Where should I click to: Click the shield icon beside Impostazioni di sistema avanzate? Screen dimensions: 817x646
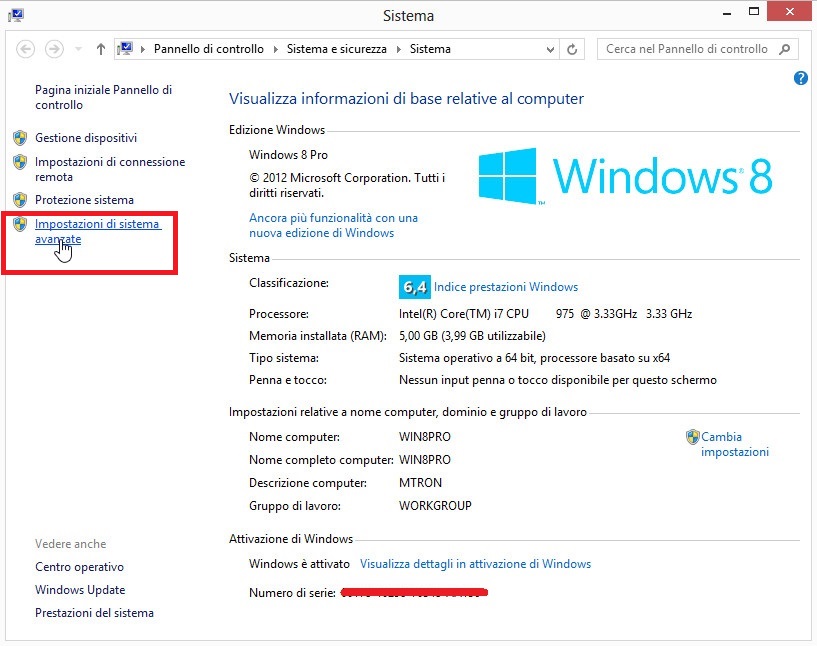point(20,224)
